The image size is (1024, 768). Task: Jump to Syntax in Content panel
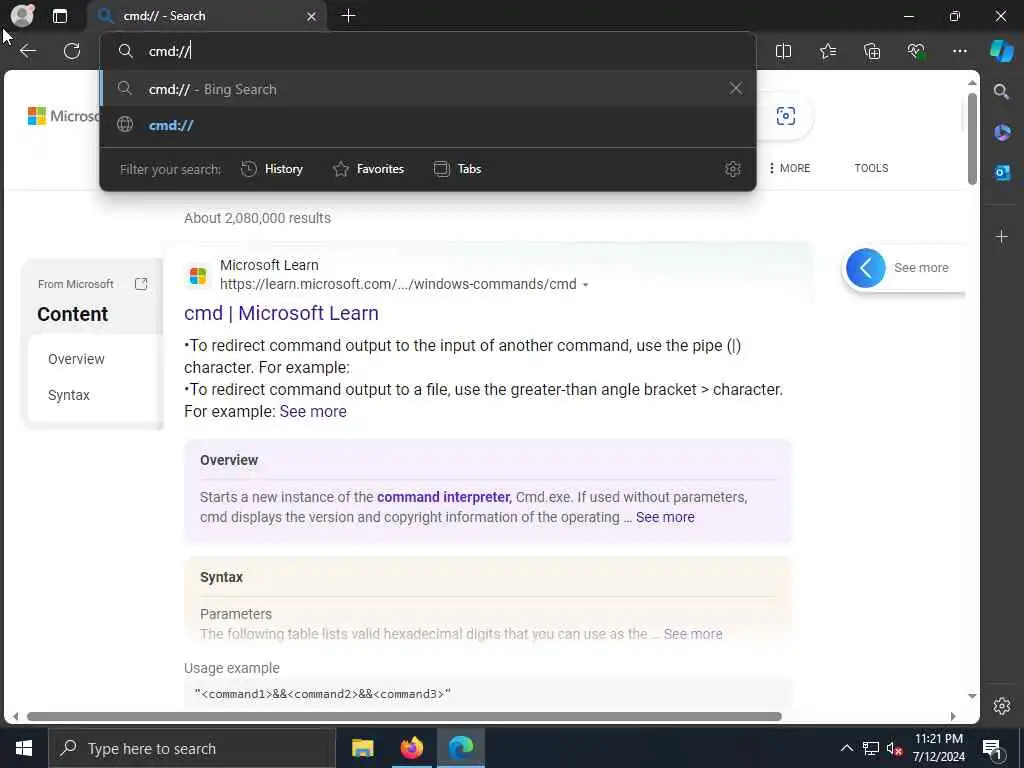point(69,395)
